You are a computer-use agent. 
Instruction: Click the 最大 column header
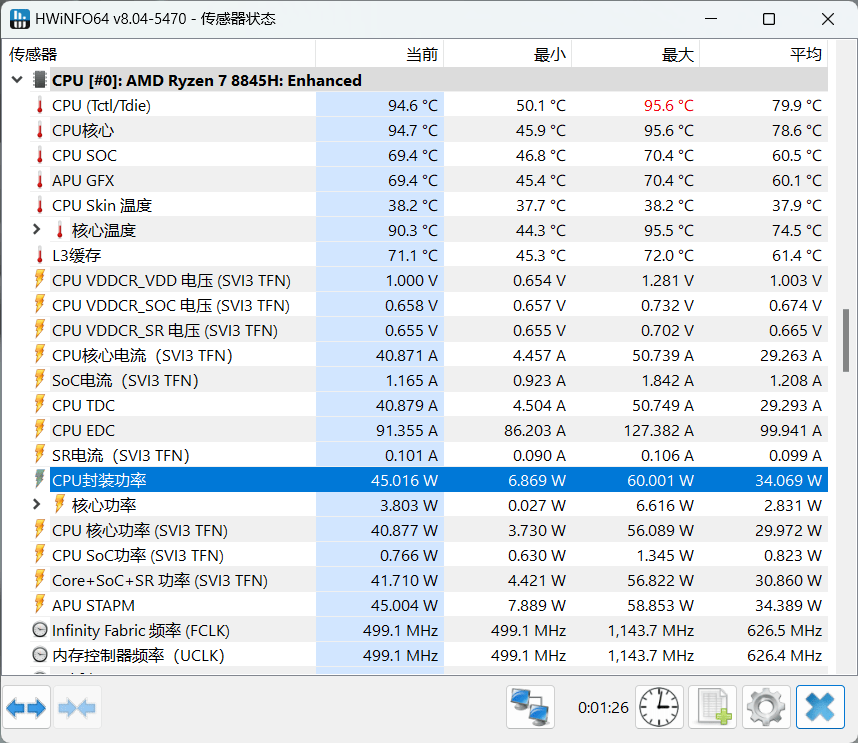[x=636, y=54]
